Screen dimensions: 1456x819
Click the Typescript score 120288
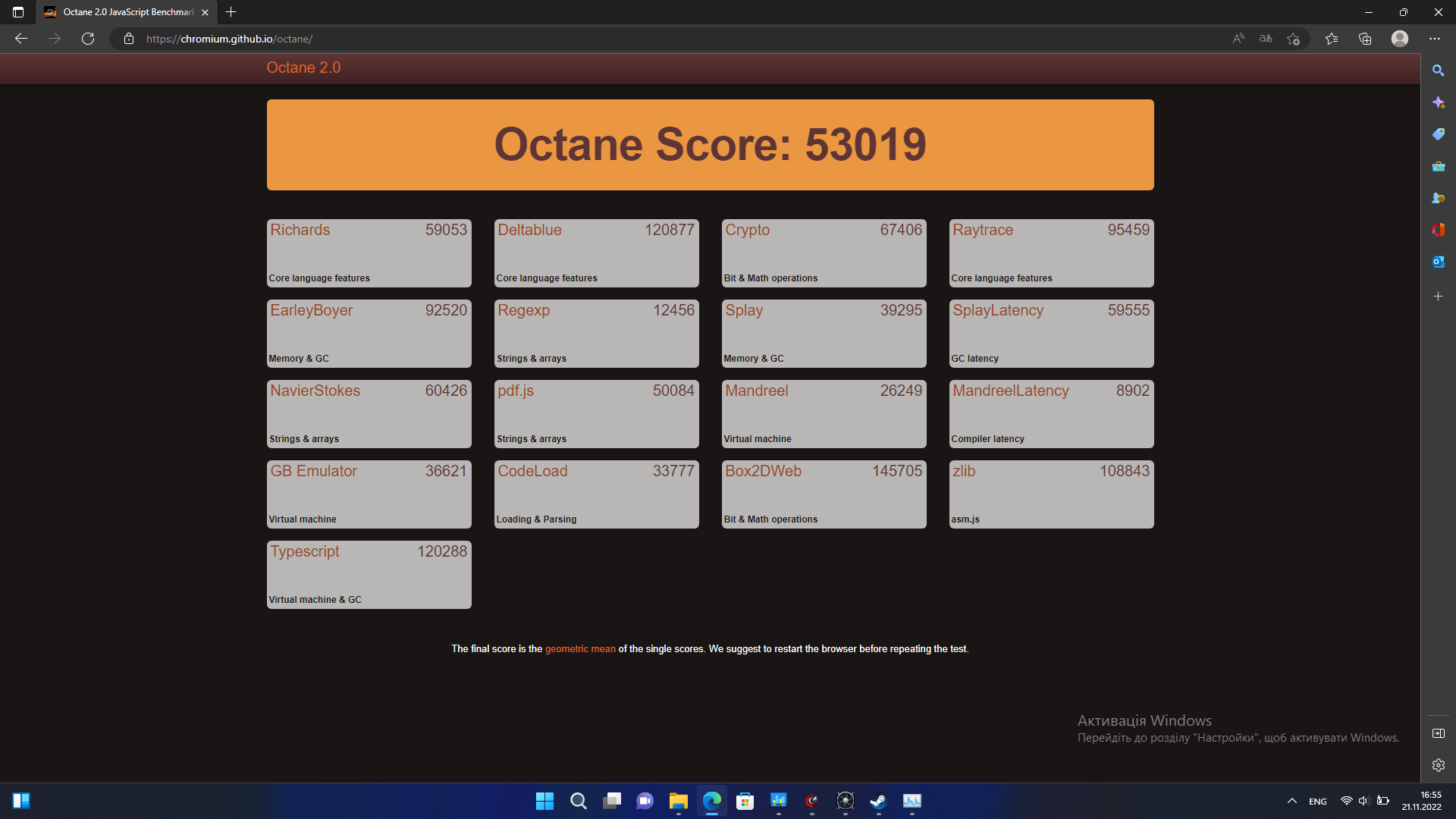442,551
